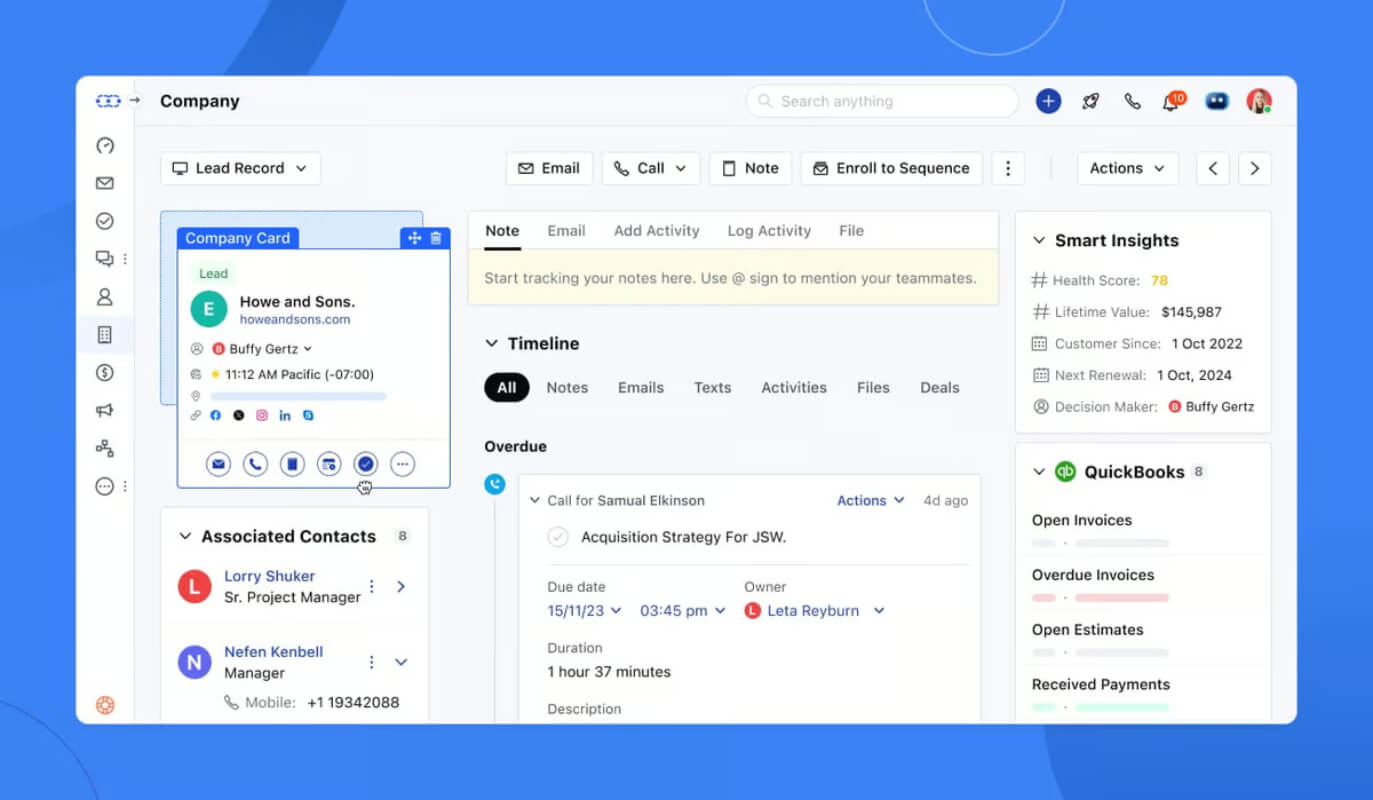Viewport: 1373px width, 800px height.
Task: Open the circled more-options icon in sidebar
Action: [x=105, y=486]
